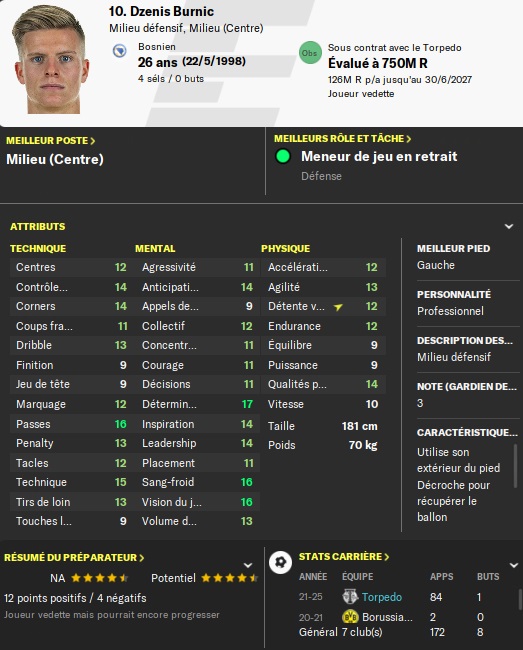Click Dzenis Burnic's portrait photo
The width and height of the screenshot is (523, 650).
[x=51, y=59]
